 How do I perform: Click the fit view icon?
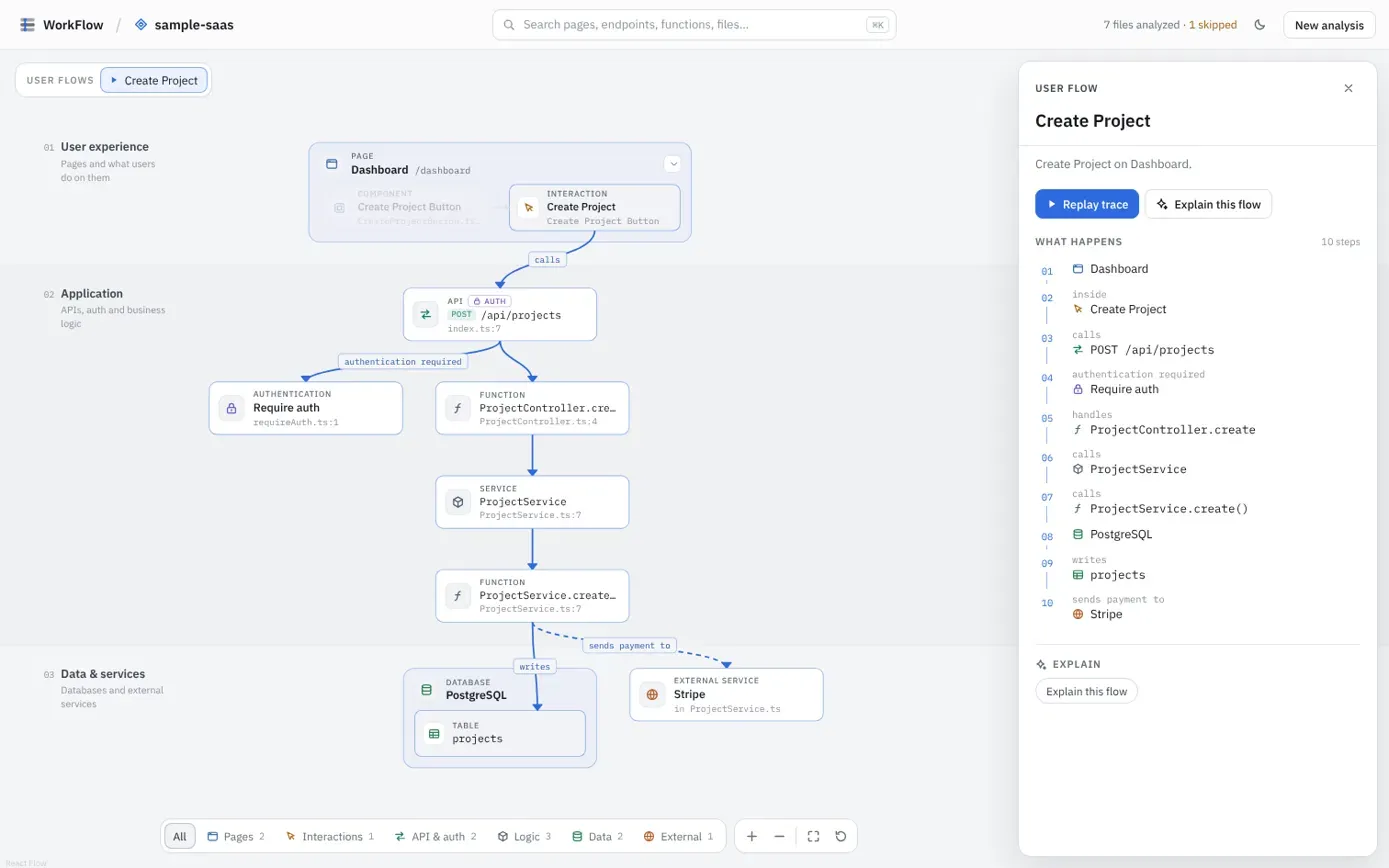(813, 836)
